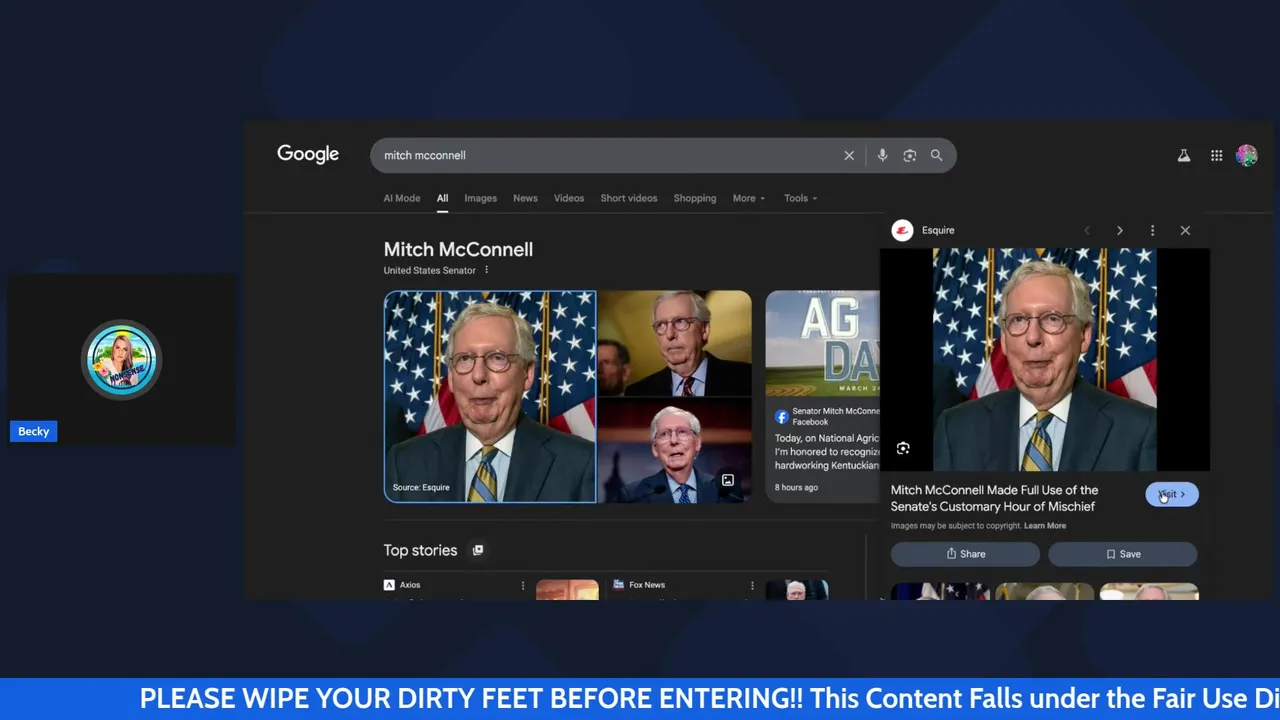Click the large preview image in panel
Image resolution: width=1280 pixels, height=720 pixels.
(x=1044, y=359)
